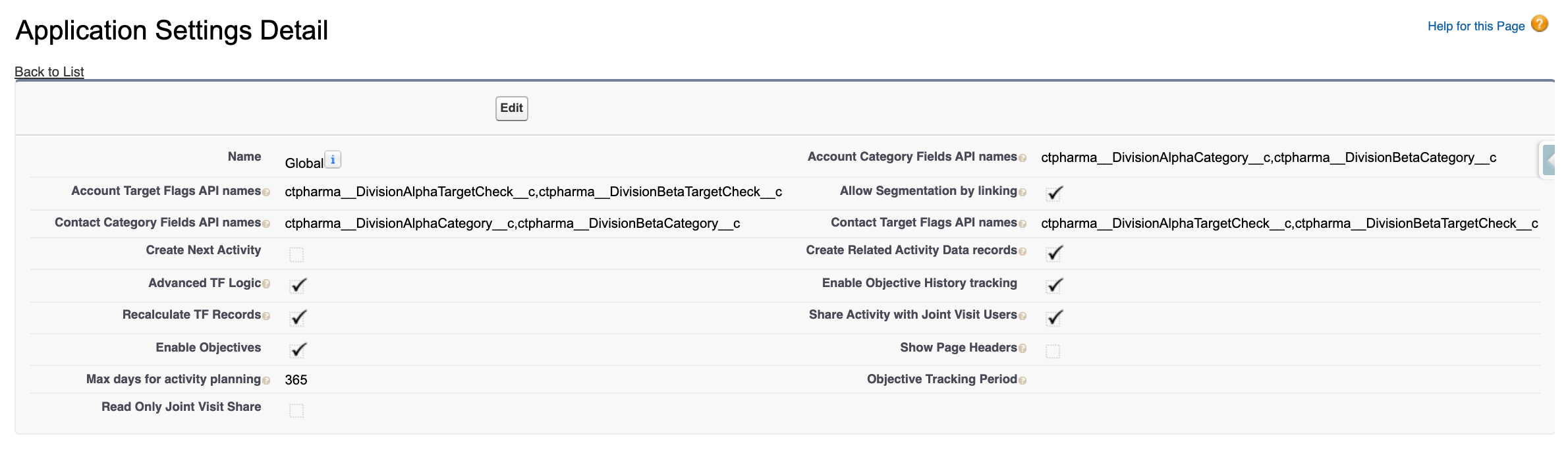The image size is (1568, 453).
Task: Click help icon beside Allow Segmentation by linking
Action: [1022, 192]
